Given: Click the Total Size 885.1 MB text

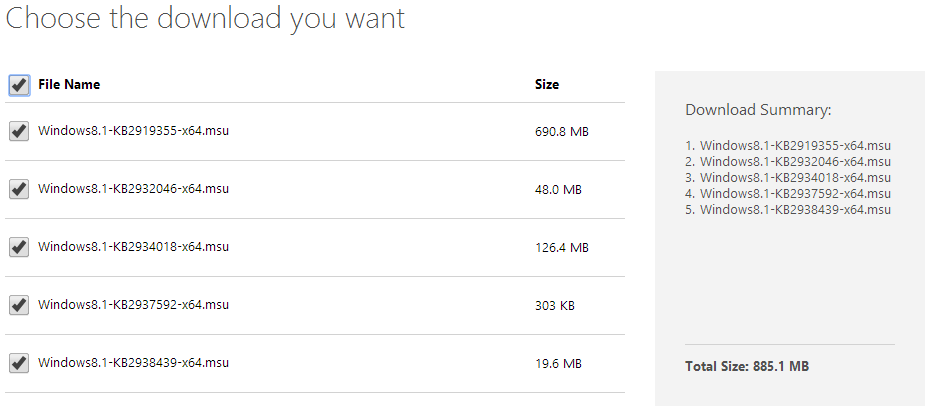Looking at the screenshot, I should pos(747,367).
